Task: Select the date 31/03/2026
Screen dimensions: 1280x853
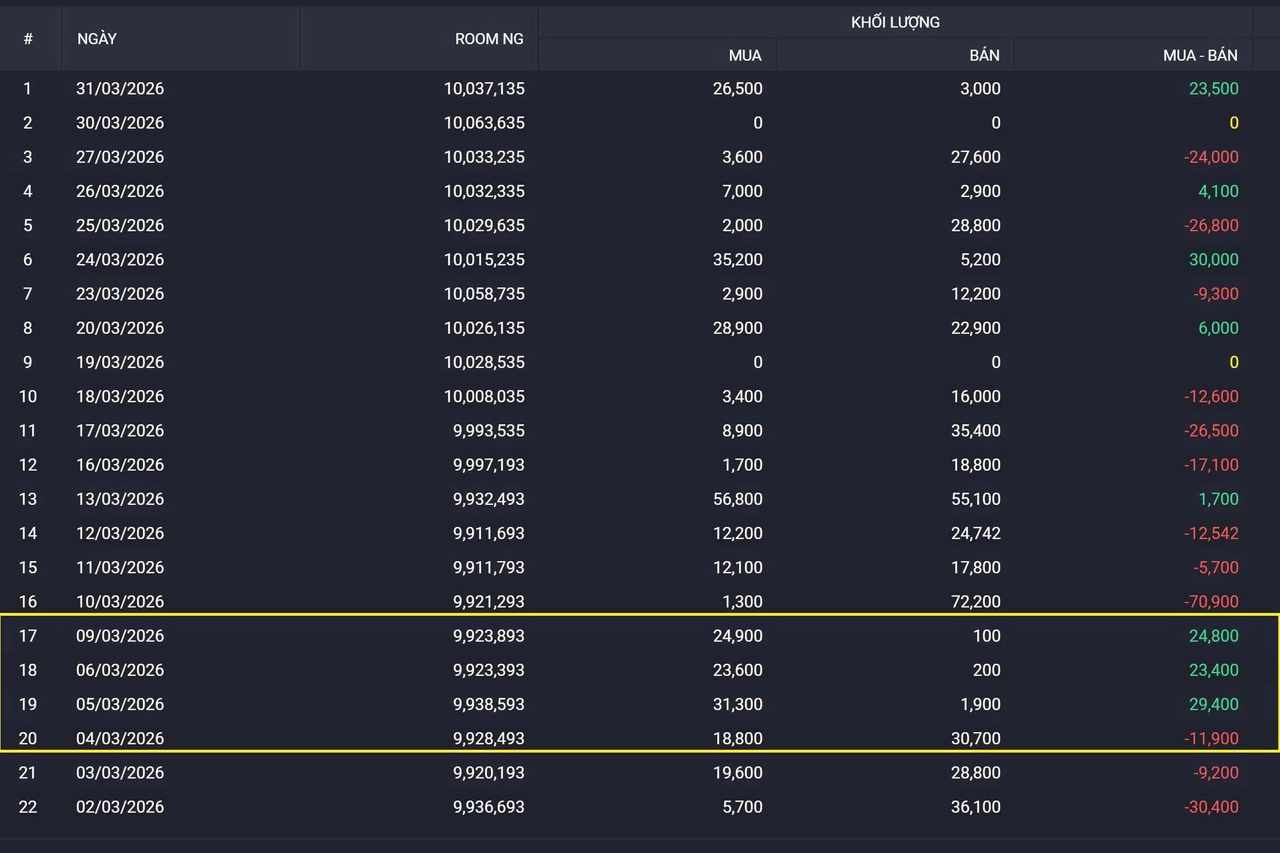Action: tap(120, 89)
